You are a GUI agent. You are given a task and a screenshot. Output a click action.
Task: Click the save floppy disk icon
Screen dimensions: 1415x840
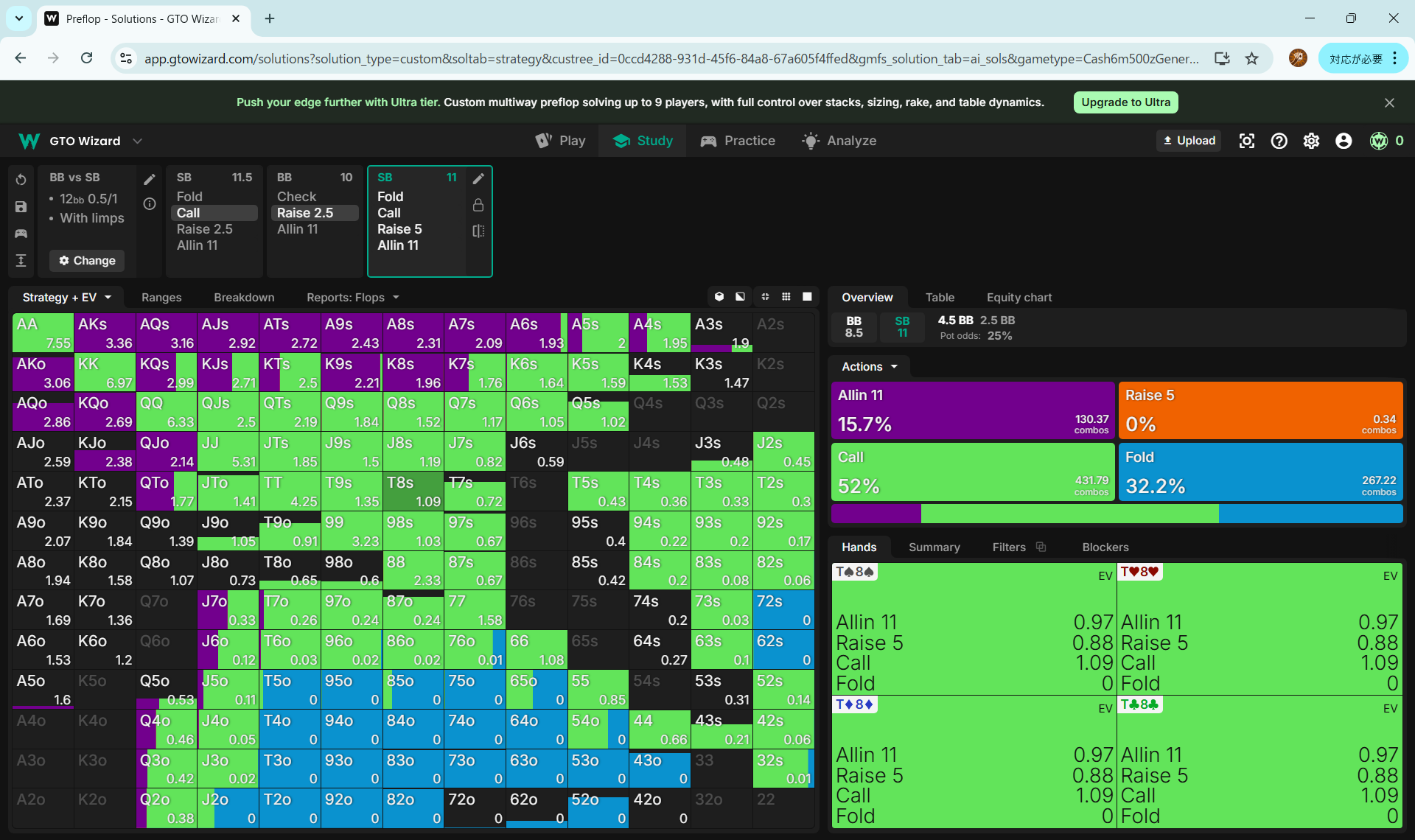tap(21, 207)
